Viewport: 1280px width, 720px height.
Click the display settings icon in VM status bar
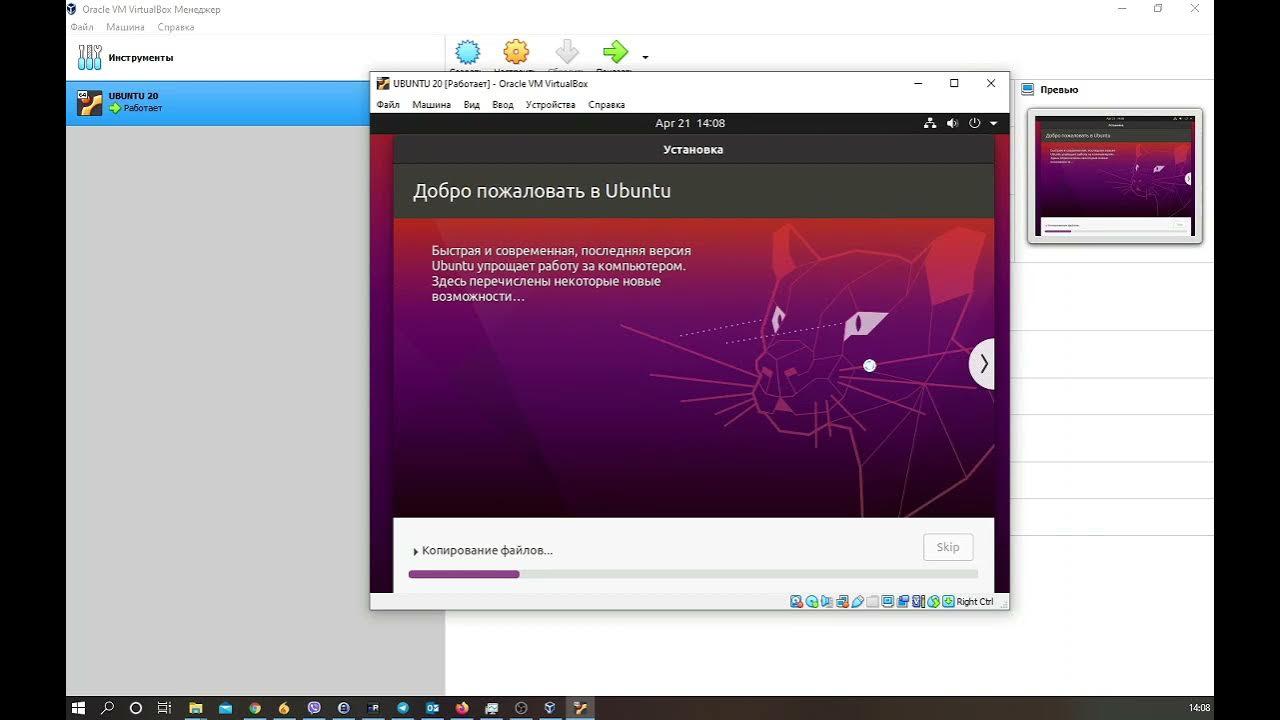pos(887,602)
